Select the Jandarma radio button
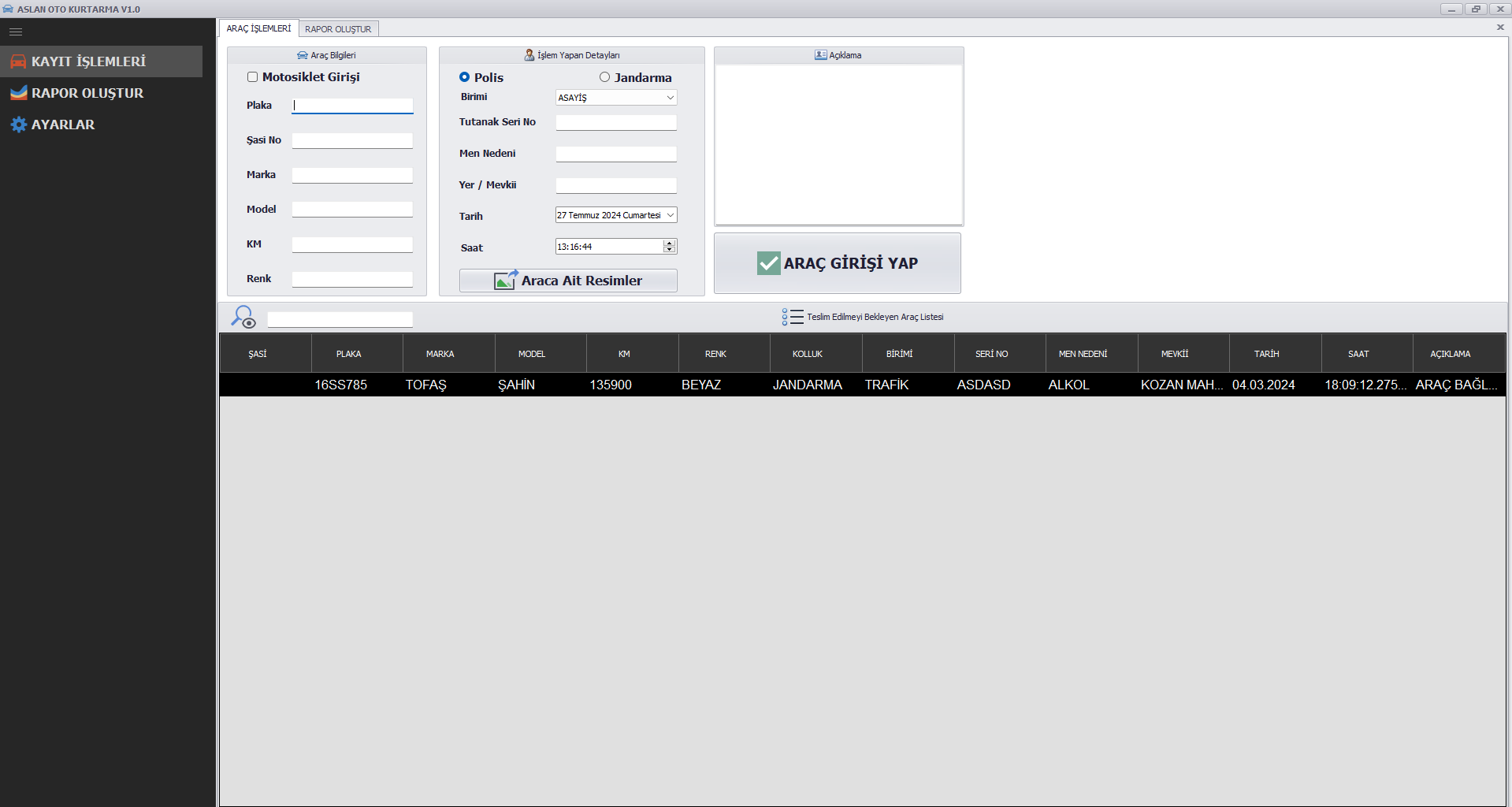Viewport: 1512px width, 807px height. click(x=604, y=77)
